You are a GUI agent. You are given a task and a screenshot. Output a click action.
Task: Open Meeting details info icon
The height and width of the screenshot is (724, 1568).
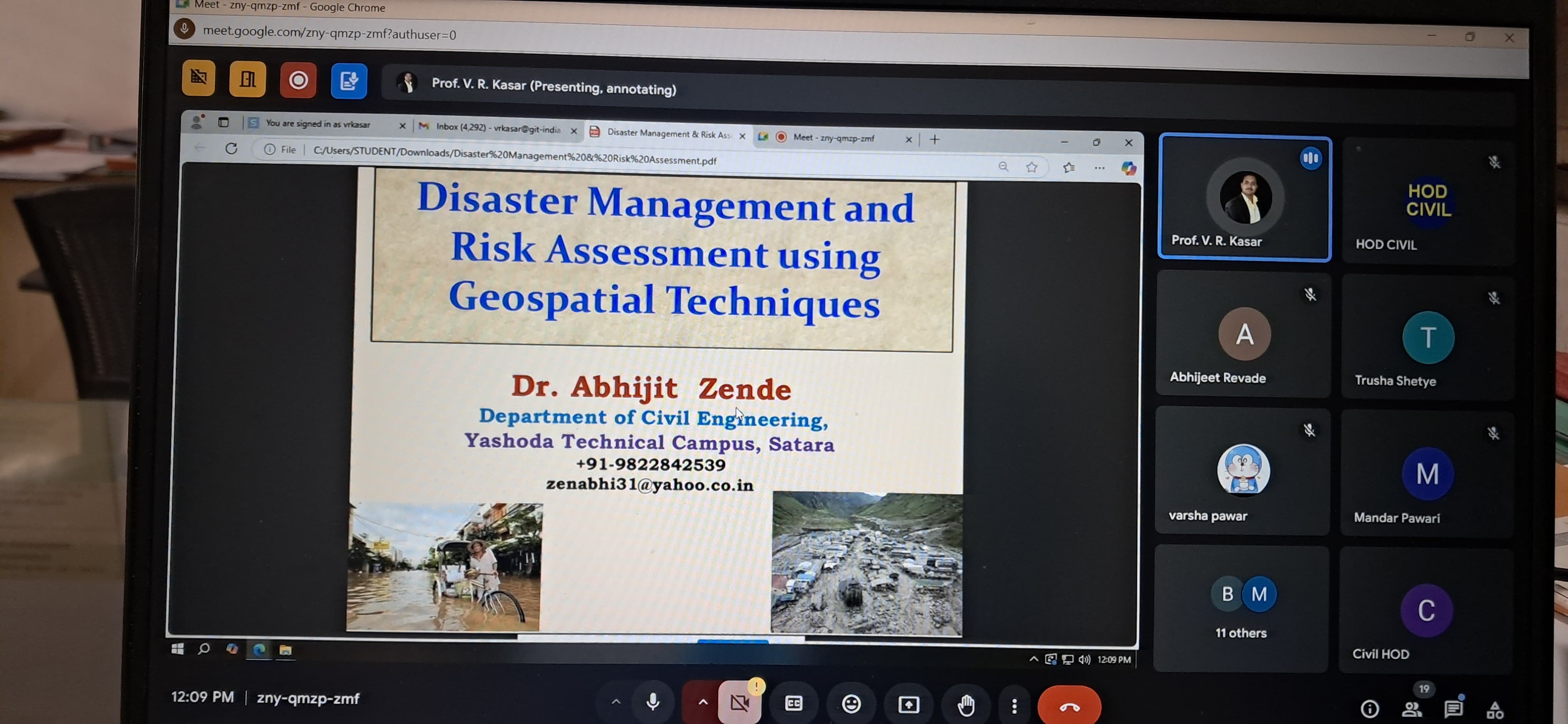point(1370,709)
